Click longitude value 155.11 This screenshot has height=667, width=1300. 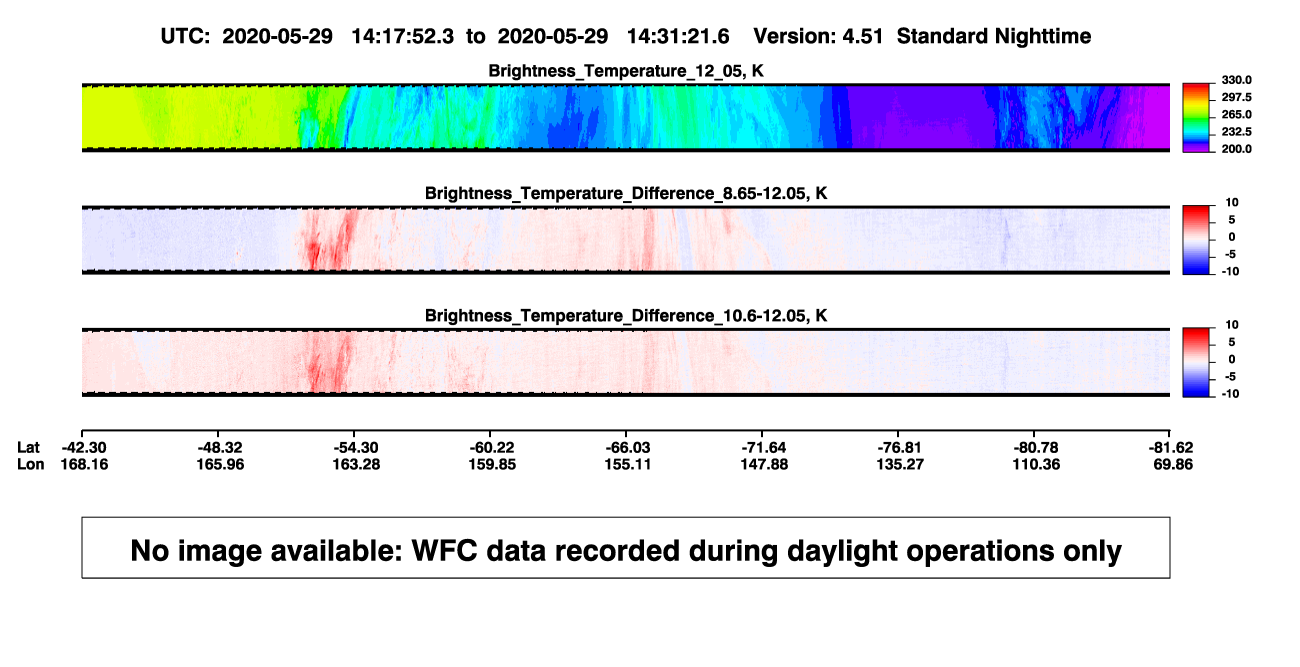626,464
